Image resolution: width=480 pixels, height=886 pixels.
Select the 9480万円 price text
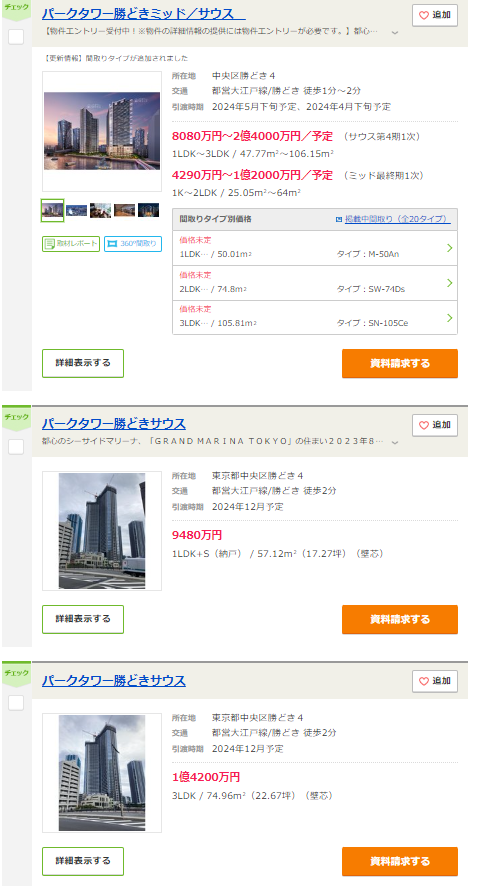click(197, 535)
